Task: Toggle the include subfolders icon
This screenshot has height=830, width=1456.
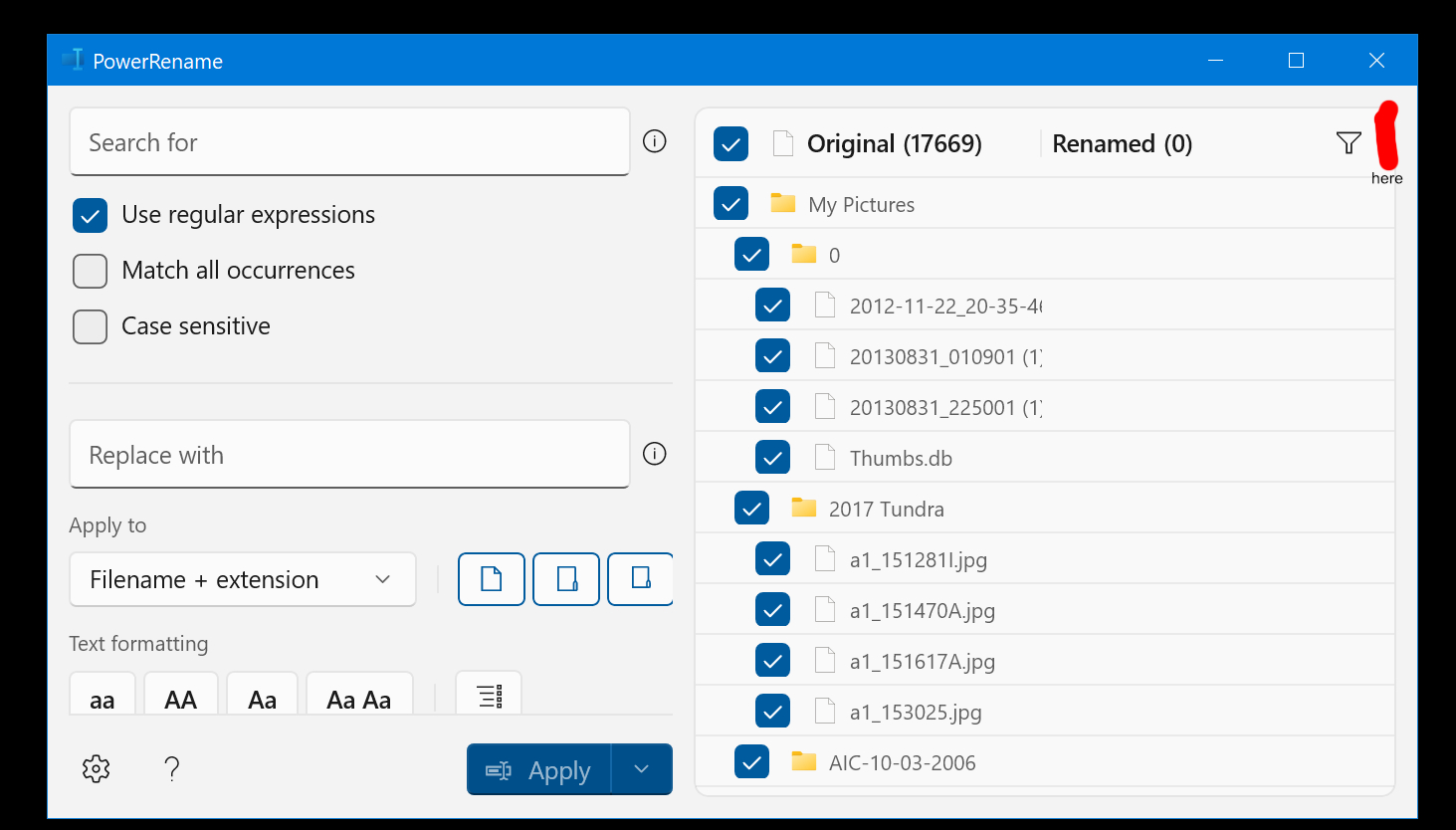Action: tap(640, 579)
